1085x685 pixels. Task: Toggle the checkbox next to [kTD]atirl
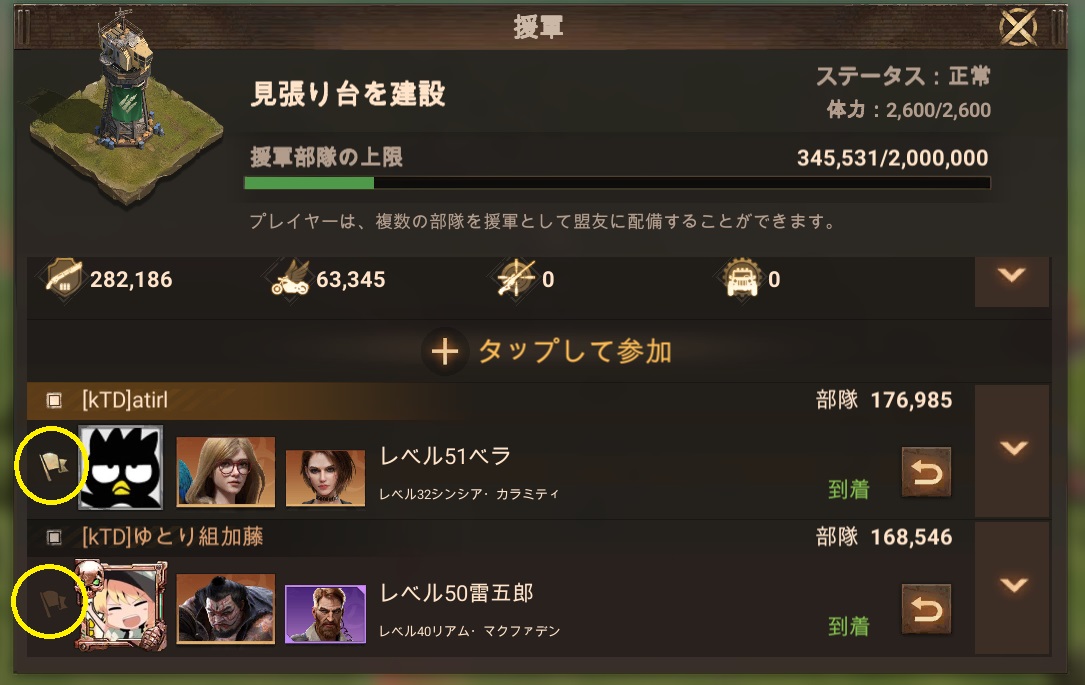pyautogui.click(x=54, y=401)
